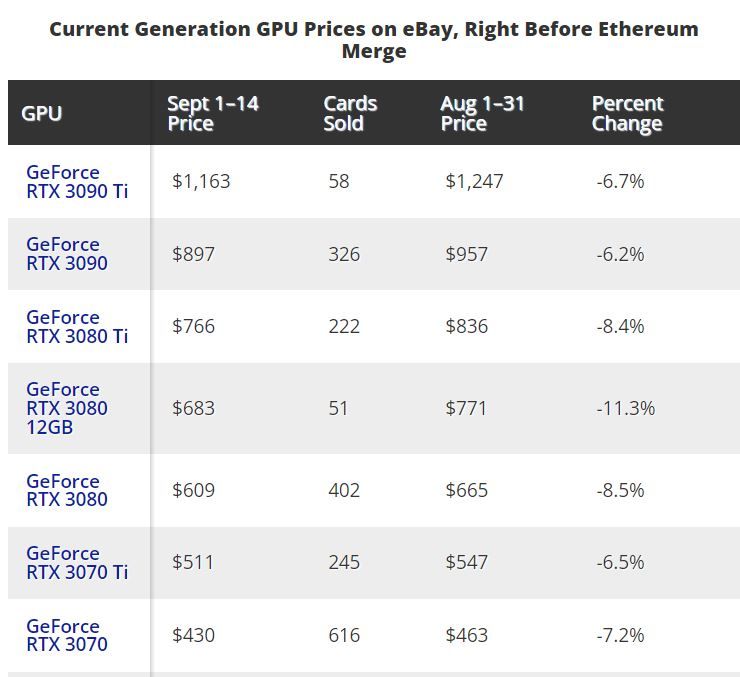This screenshot has width=740, height=677.
Task: Open the GeForce RTX 3070 Ti link
Action: coord(77,562)
